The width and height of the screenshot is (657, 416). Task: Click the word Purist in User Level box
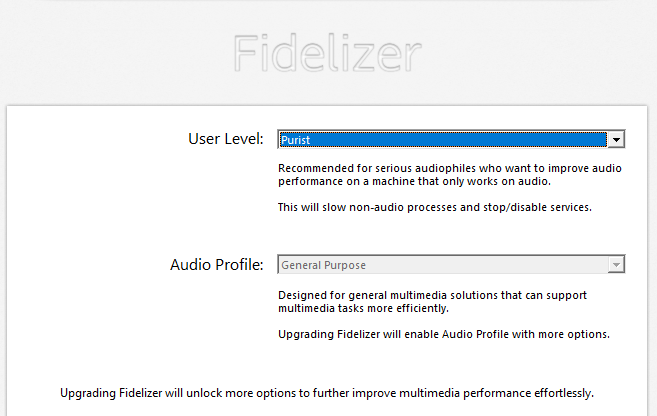pyautogui.click(x=295, y=140)
